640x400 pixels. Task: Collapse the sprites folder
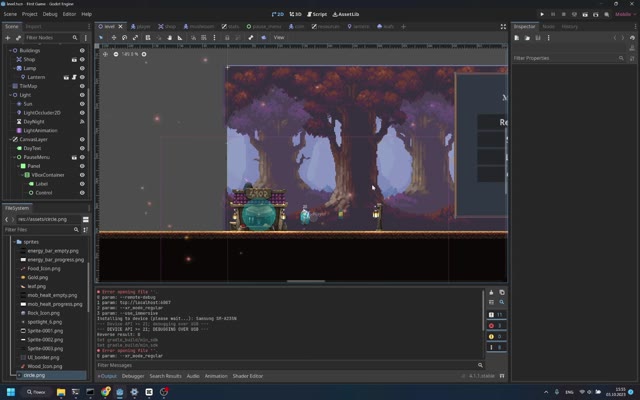tap(14, 242)
